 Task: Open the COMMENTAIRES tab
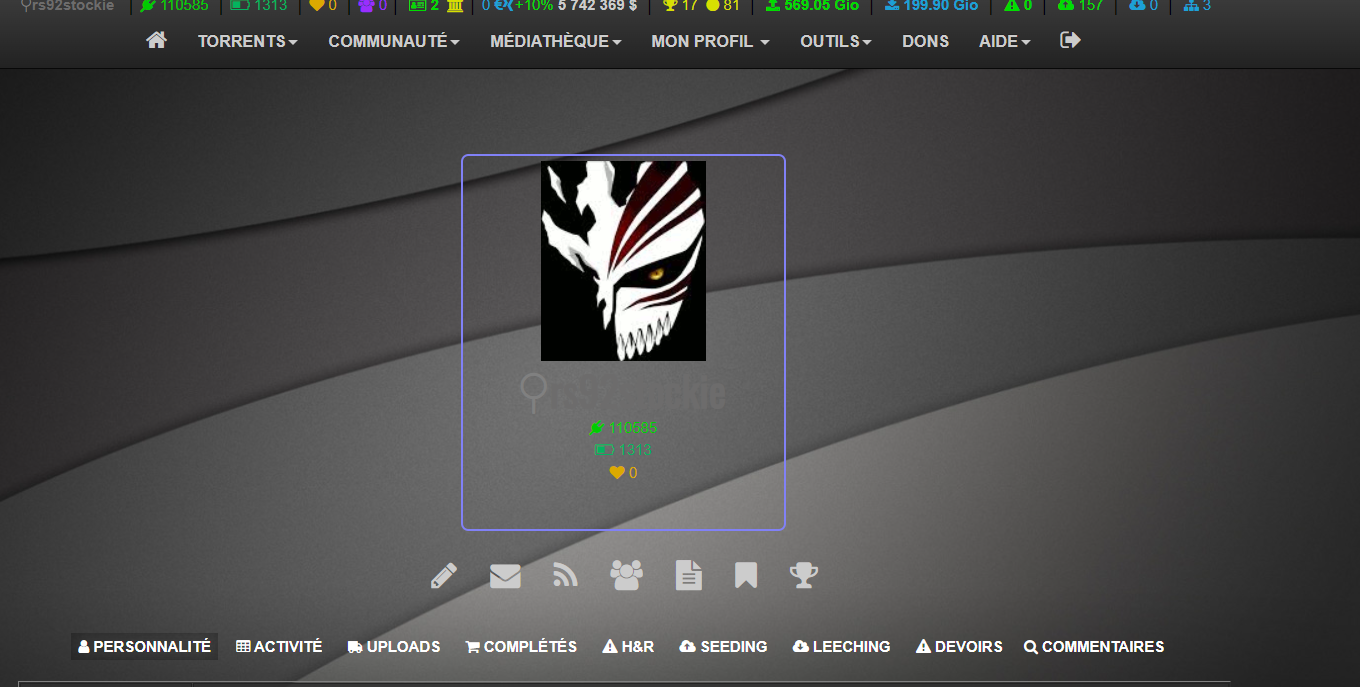point(1094,647)
